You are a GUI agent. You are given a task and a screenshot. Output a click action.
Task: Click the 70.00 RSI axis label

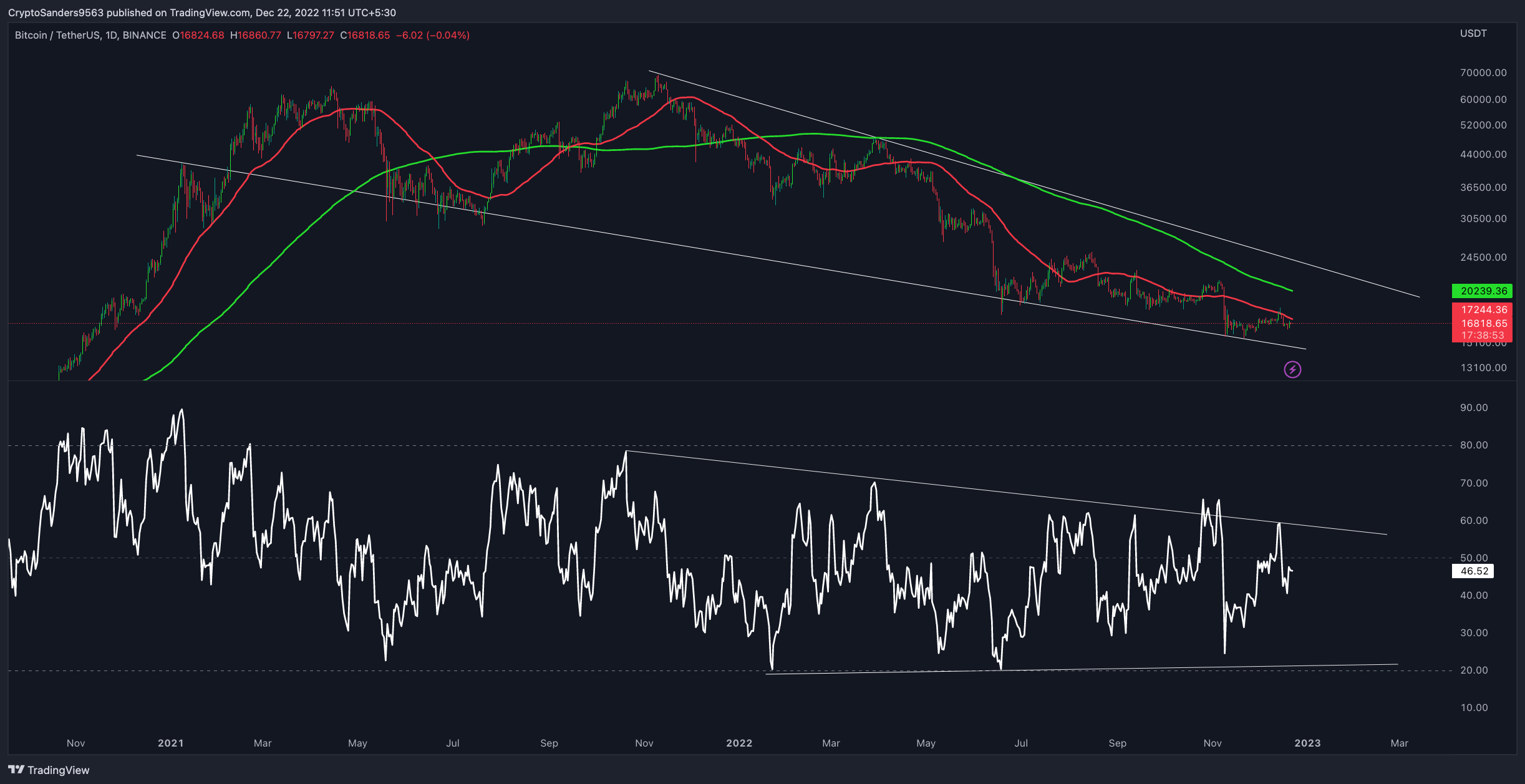(x=1474, y=483)
